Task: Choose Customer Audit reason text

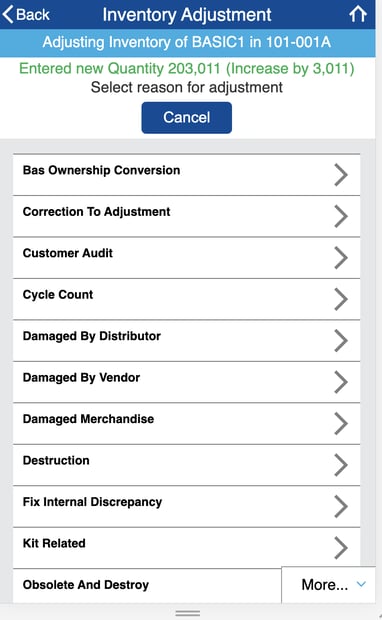Action: 68,253
